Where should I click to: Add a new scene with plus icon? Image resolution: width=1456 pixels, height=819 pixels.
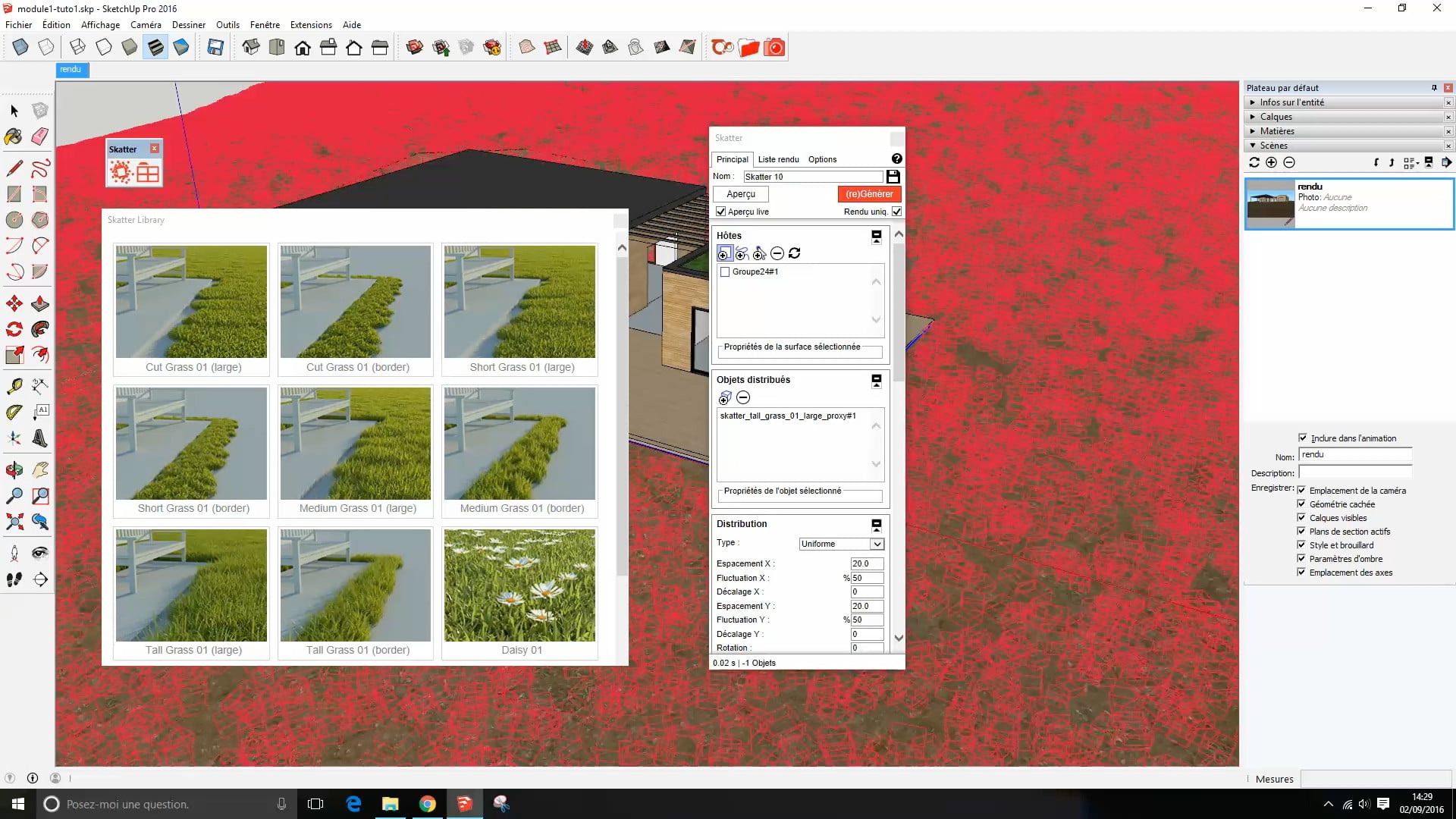point(1272,162)
